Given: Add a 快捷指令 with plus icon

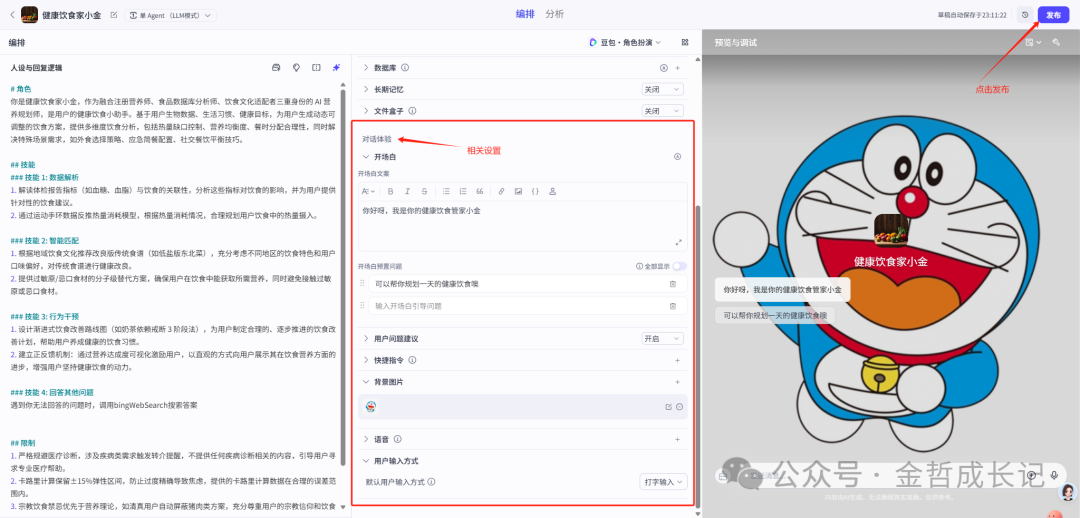Looking at the screenshot, I should 677,360.
